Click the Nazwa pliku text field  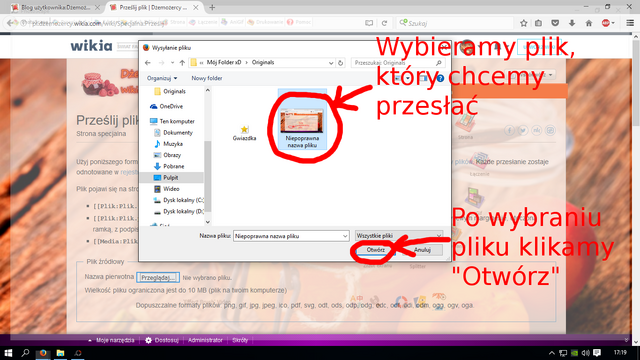(287, 236)
